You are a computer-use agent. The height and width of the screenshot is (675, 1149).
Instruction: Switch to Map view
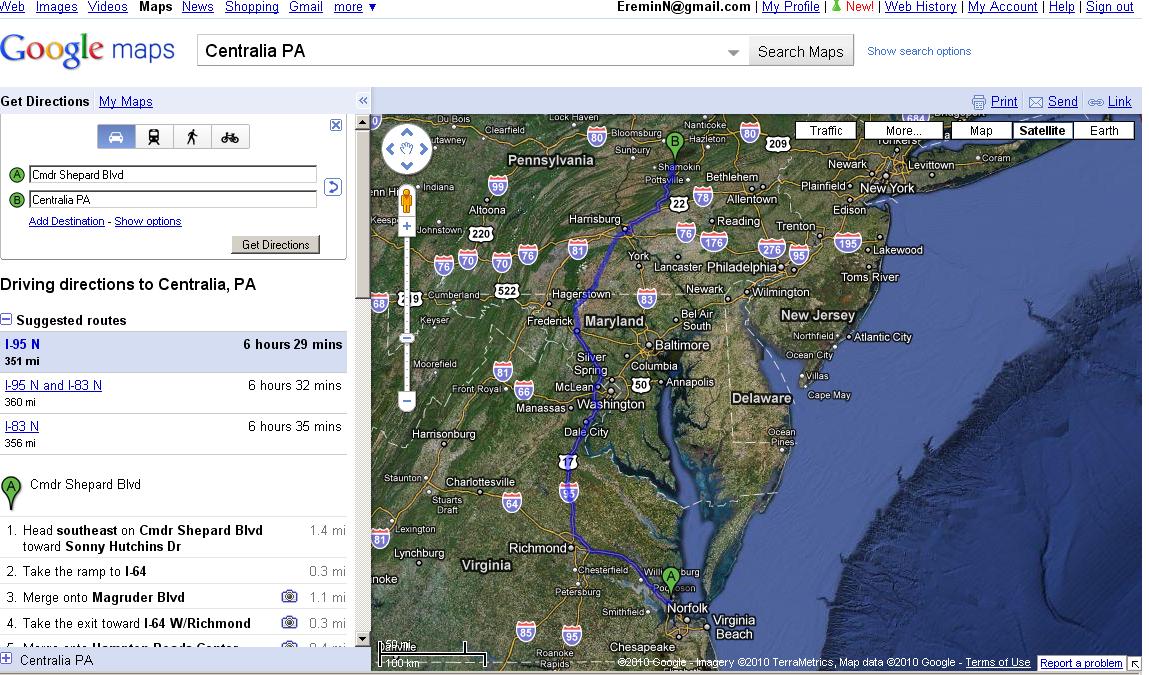tap(980, 130)
